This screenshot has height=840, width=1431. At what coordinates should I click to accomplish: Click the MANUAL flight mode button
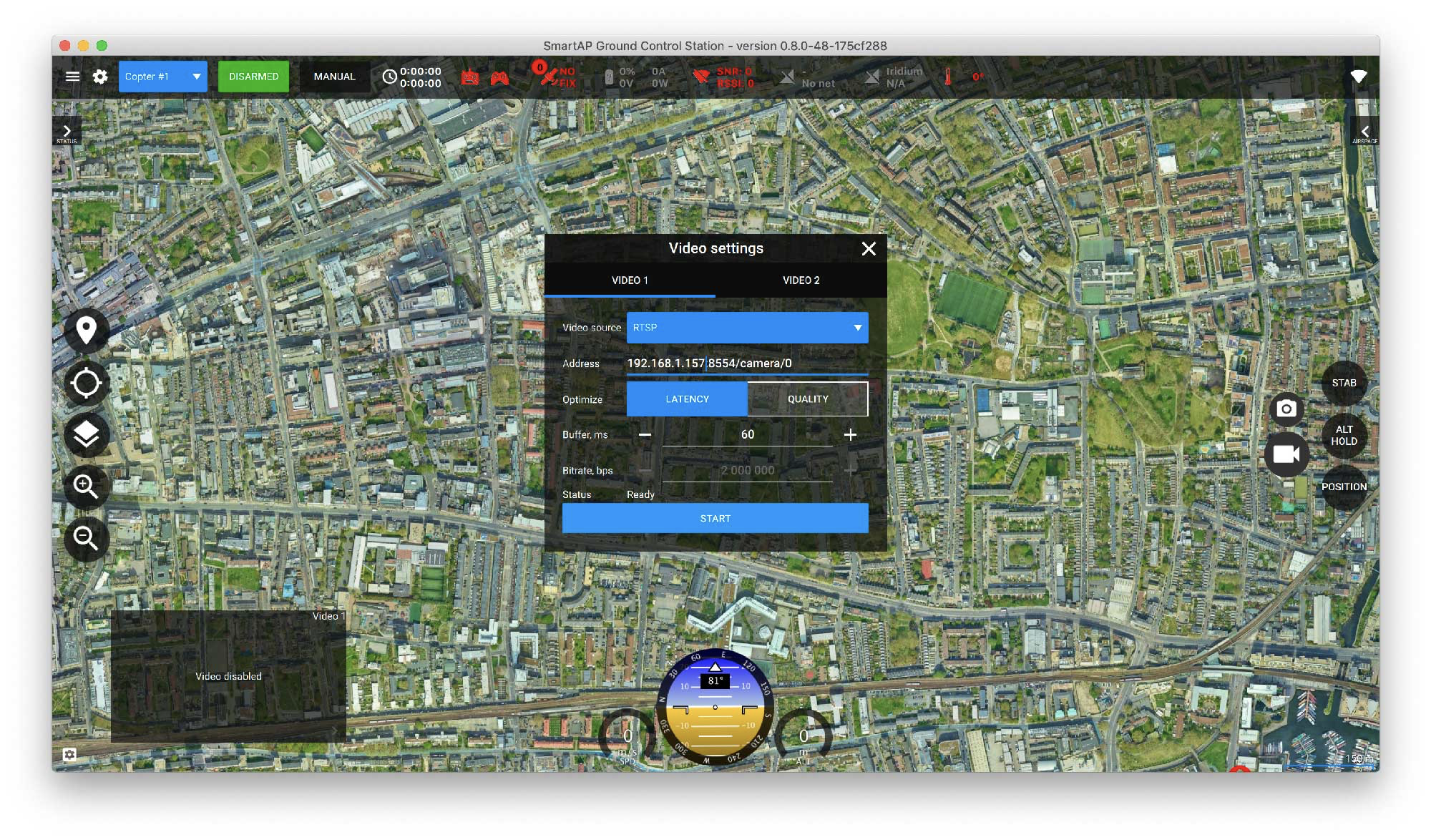(x=334, y=77)
